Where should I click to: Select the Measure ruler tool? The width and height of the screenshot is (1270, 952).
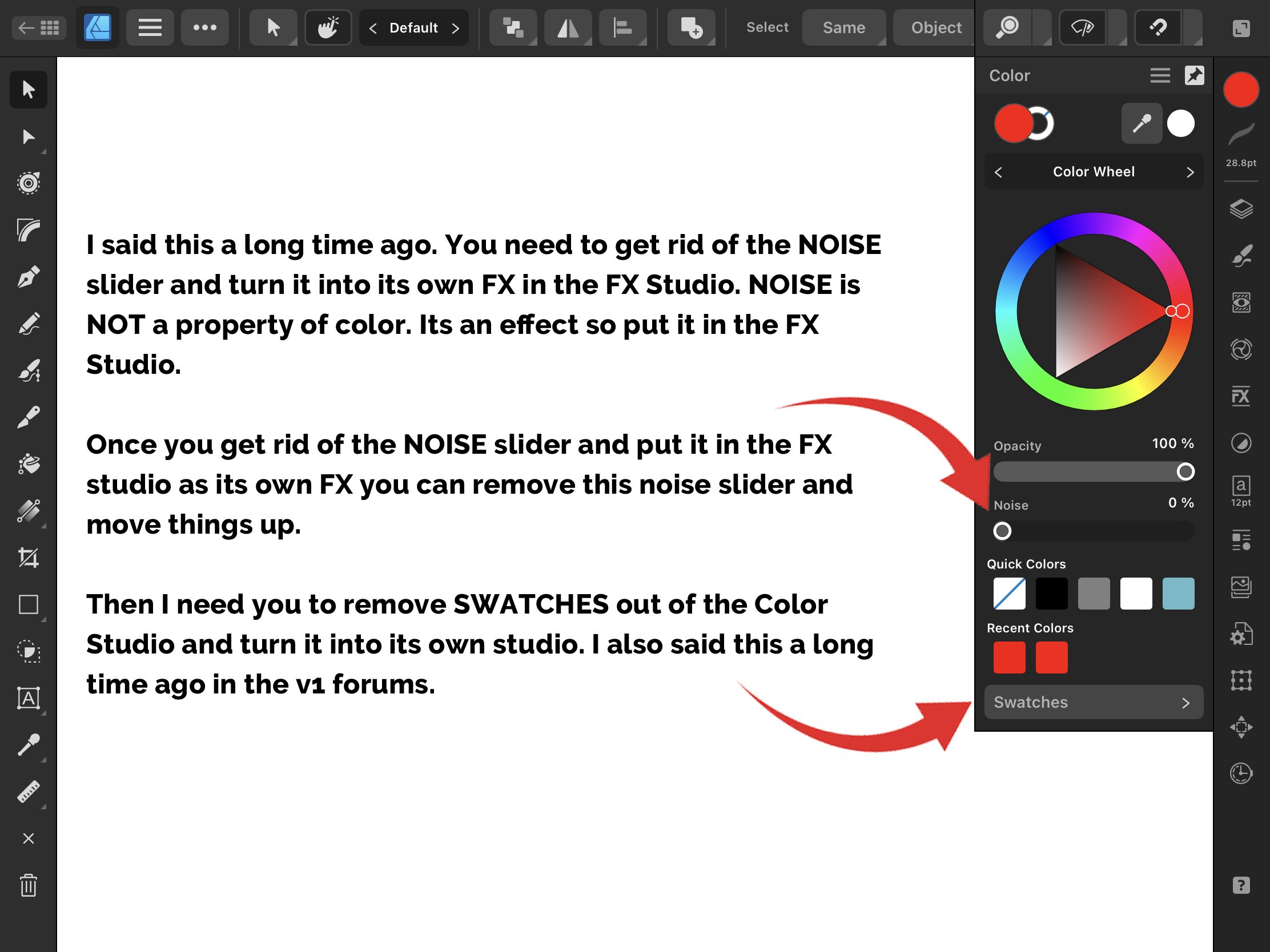click(28, 792)
